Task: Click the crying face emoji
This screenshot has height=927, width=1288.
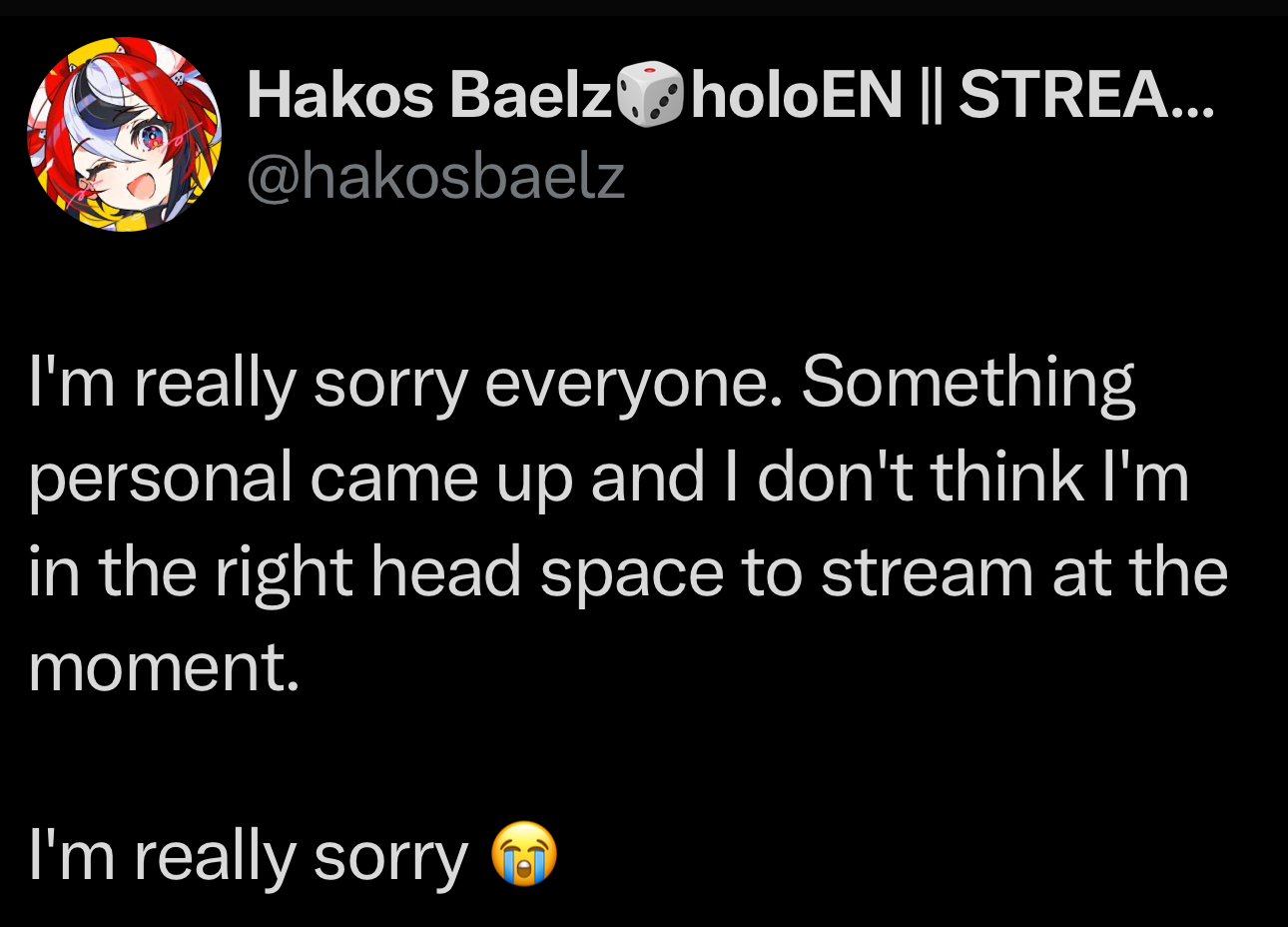Action: (524, 854)
